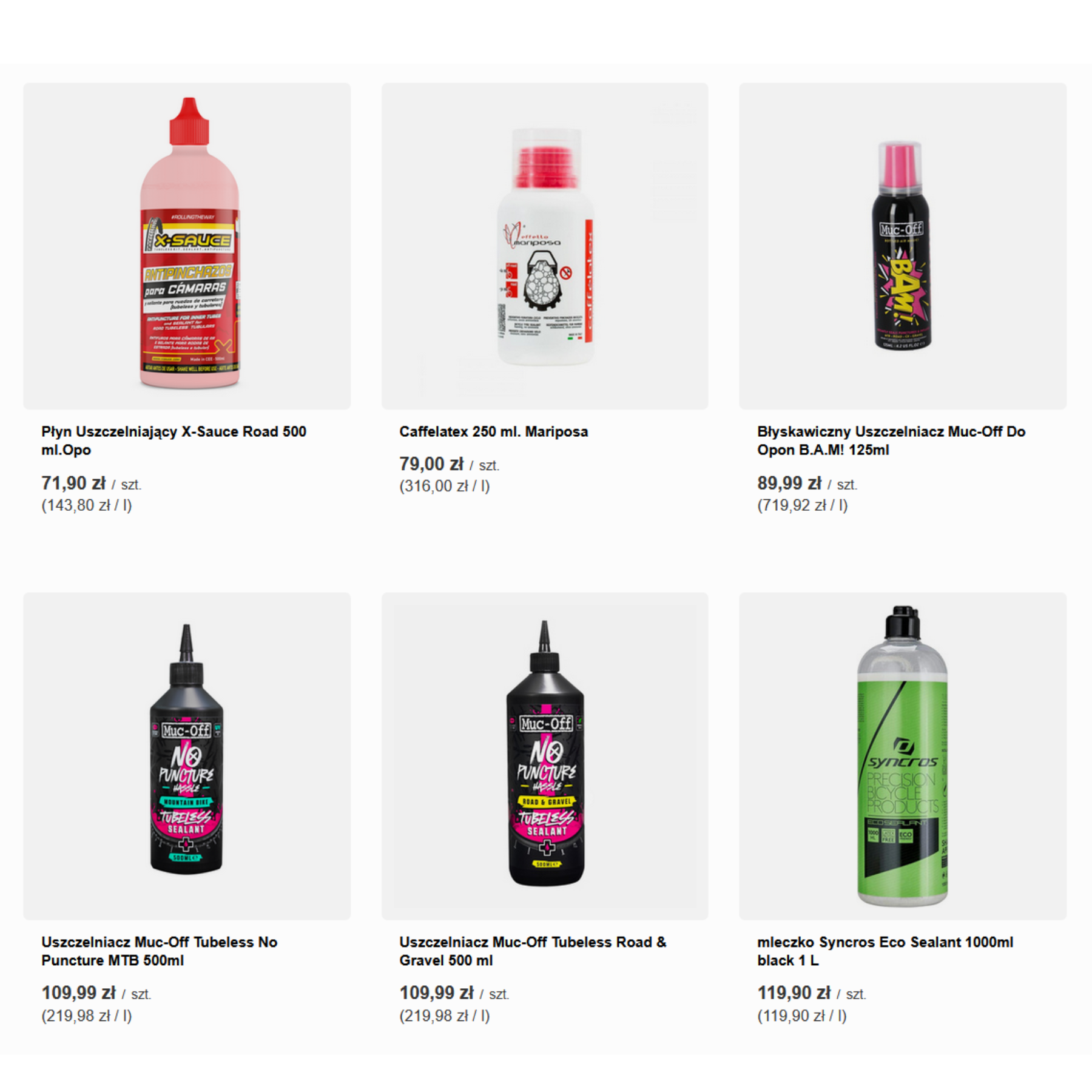The height and width of the screenshot is (1092, 1092).
Task: Select the 71,90 zł price of X-Sauce
Action: (73, 483)
